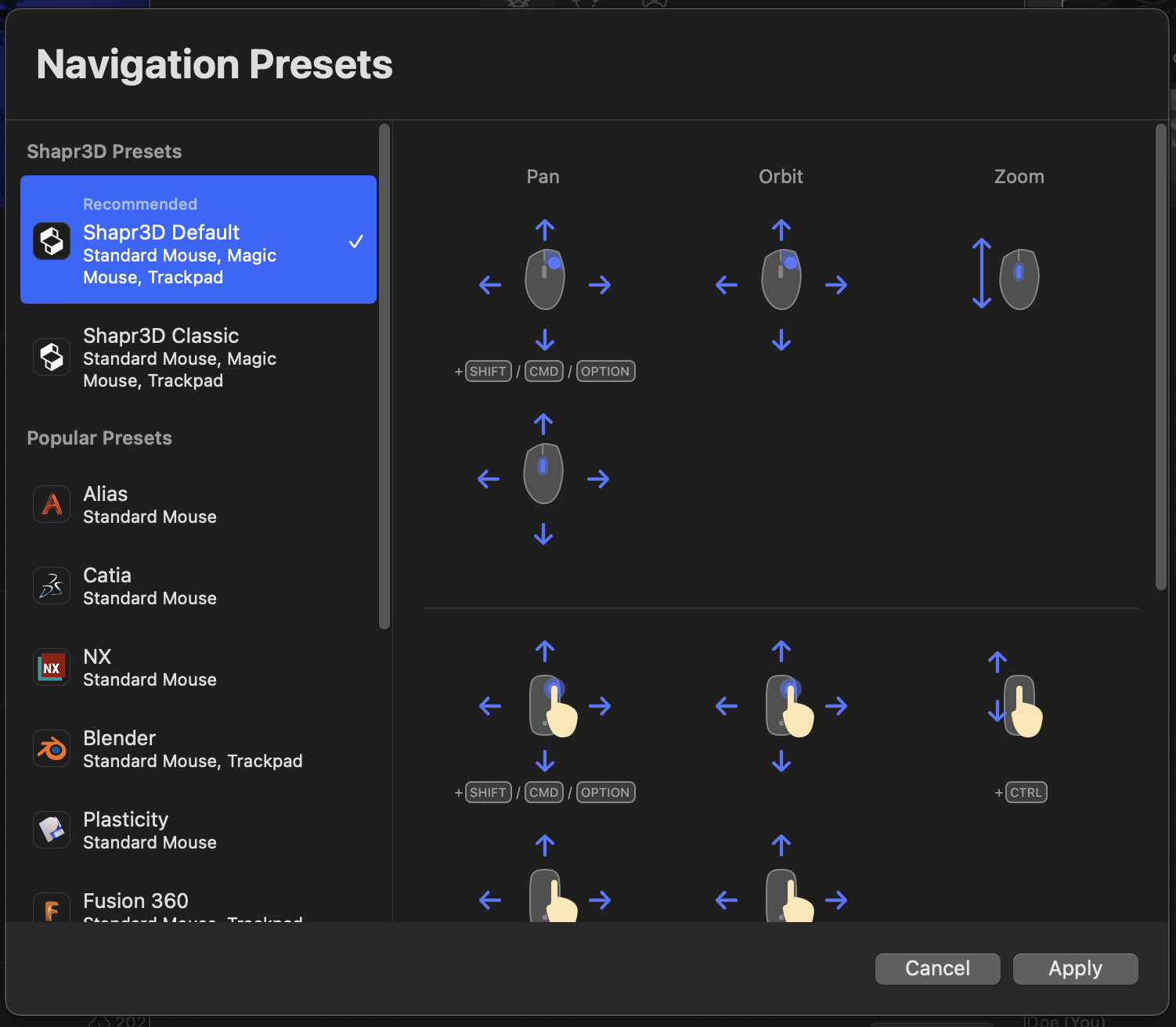Viewport: 1176px width, 1027px height.
Task: Click the Alias preset logo icon
Action: (x=52, y=504)
